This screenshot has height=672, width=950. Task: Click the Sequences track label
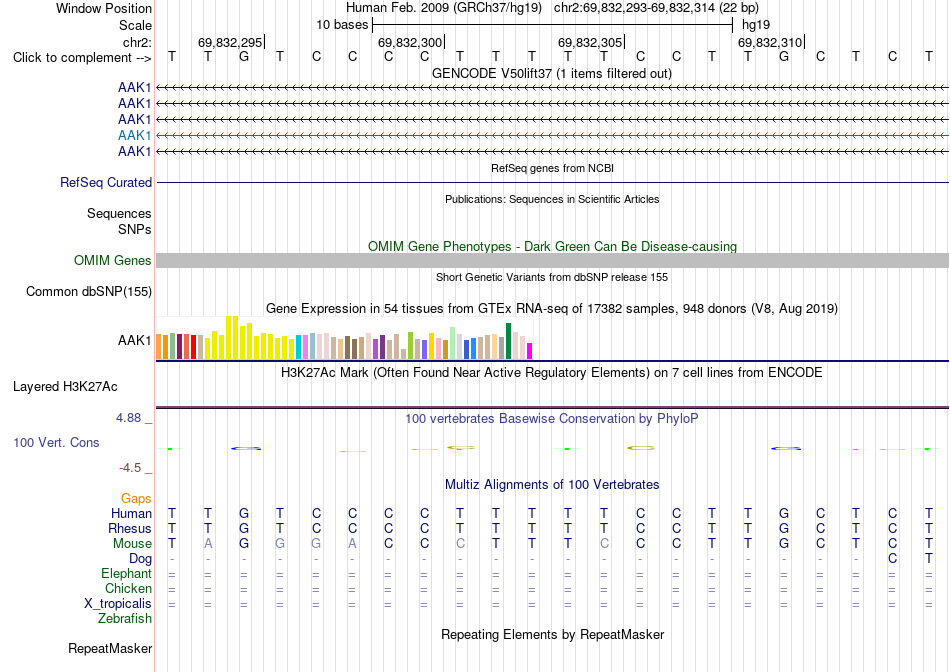(x=119, y=213)
